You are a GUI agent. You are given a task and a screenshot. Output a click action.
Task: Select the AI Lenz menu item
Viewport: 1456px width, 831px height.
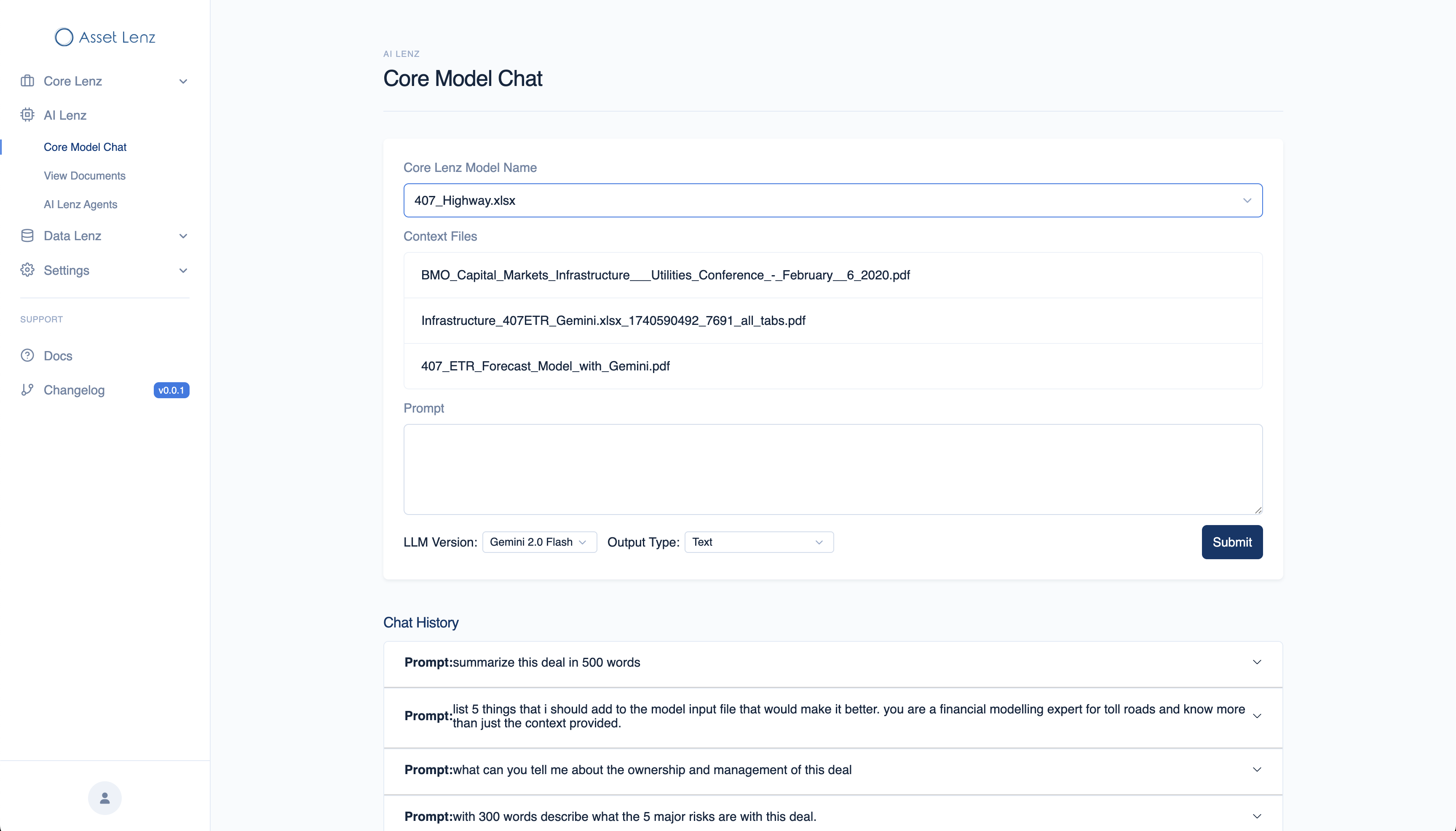click(65, 115)
